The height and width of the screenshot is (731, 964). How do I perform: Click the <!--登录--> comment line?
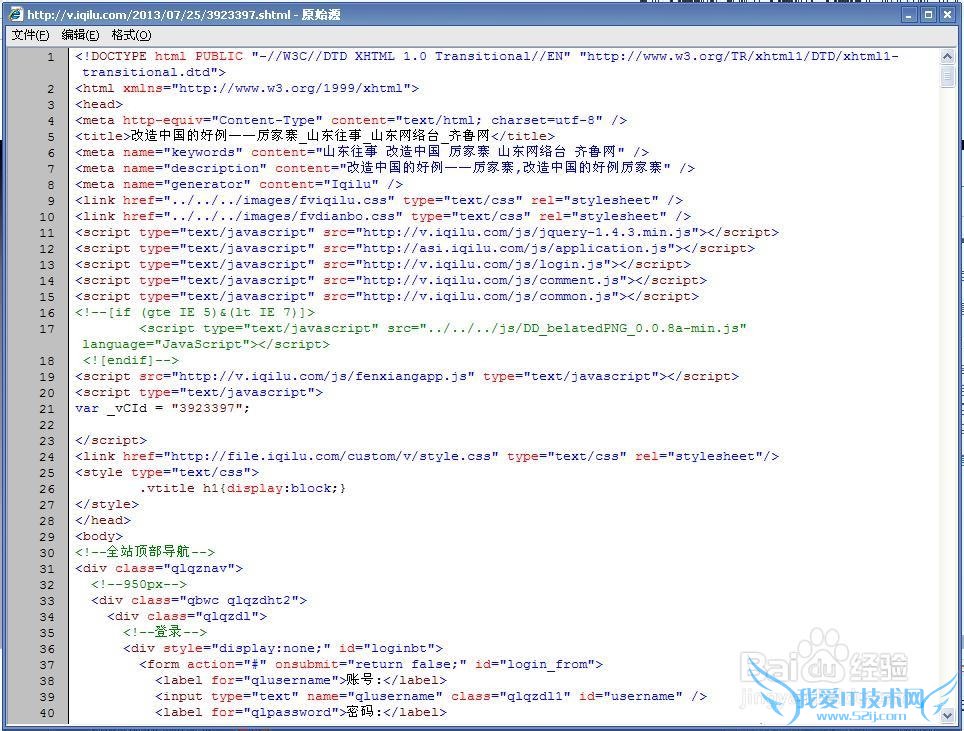[165, 632]
